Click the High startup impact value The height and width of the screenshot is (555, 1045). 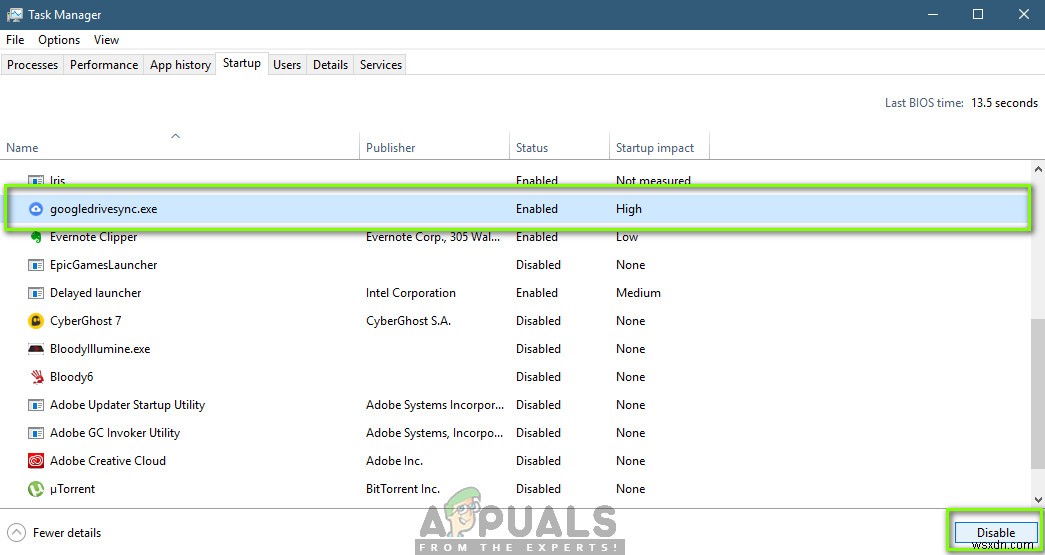628,209
